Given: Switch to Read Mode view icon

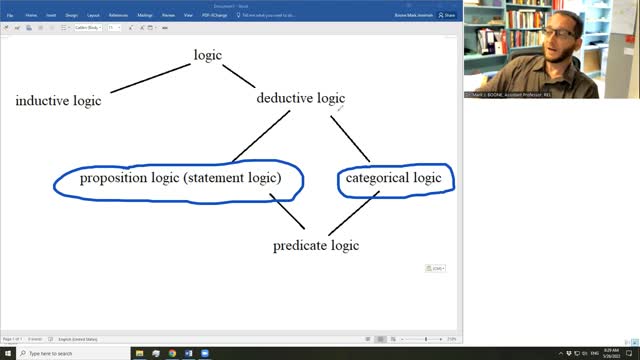Looking at the screenshot, I should click(x=368, y=339).
